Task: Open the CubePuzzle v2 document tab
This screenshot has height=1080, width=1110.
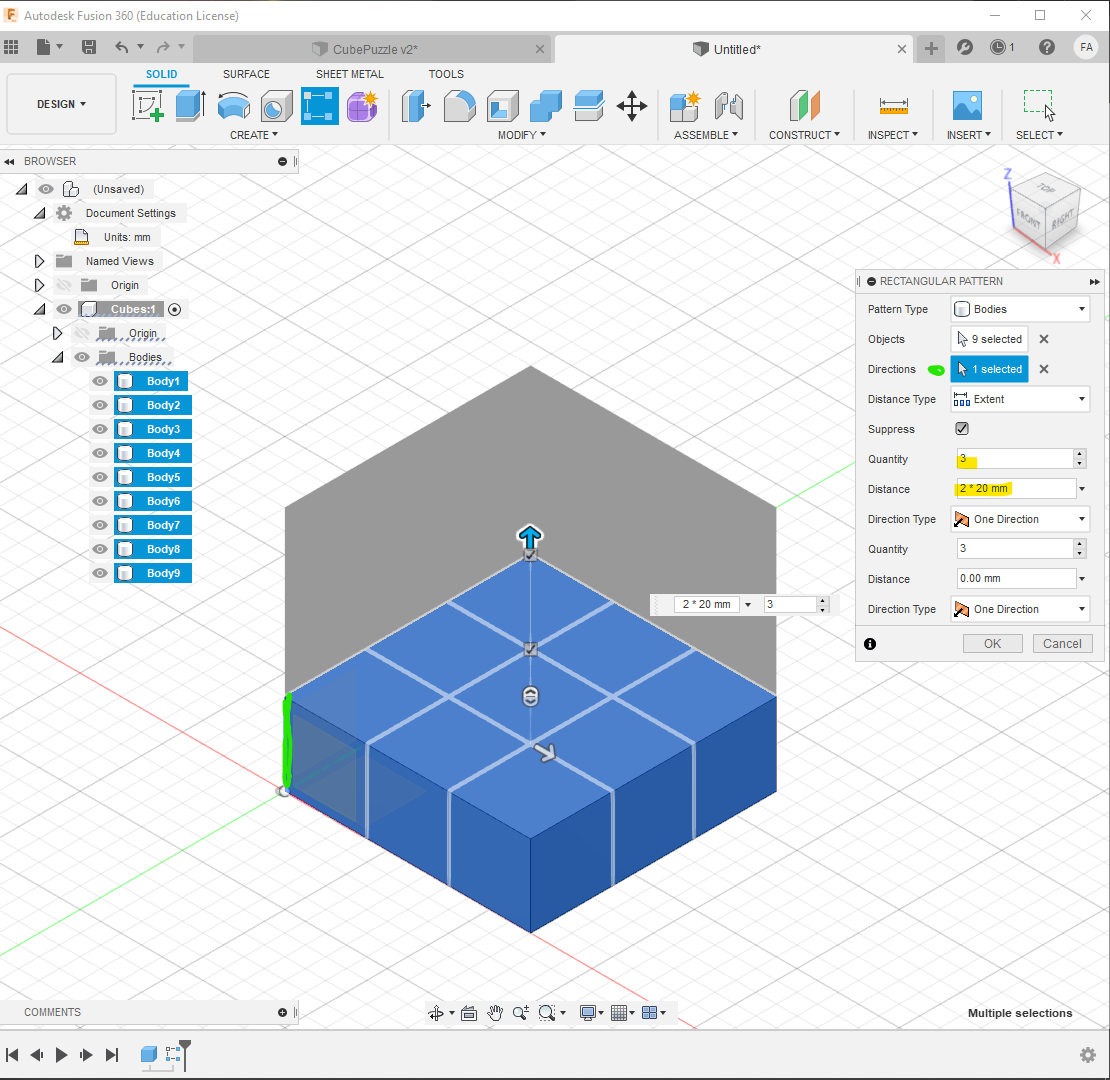Action: 377,48
